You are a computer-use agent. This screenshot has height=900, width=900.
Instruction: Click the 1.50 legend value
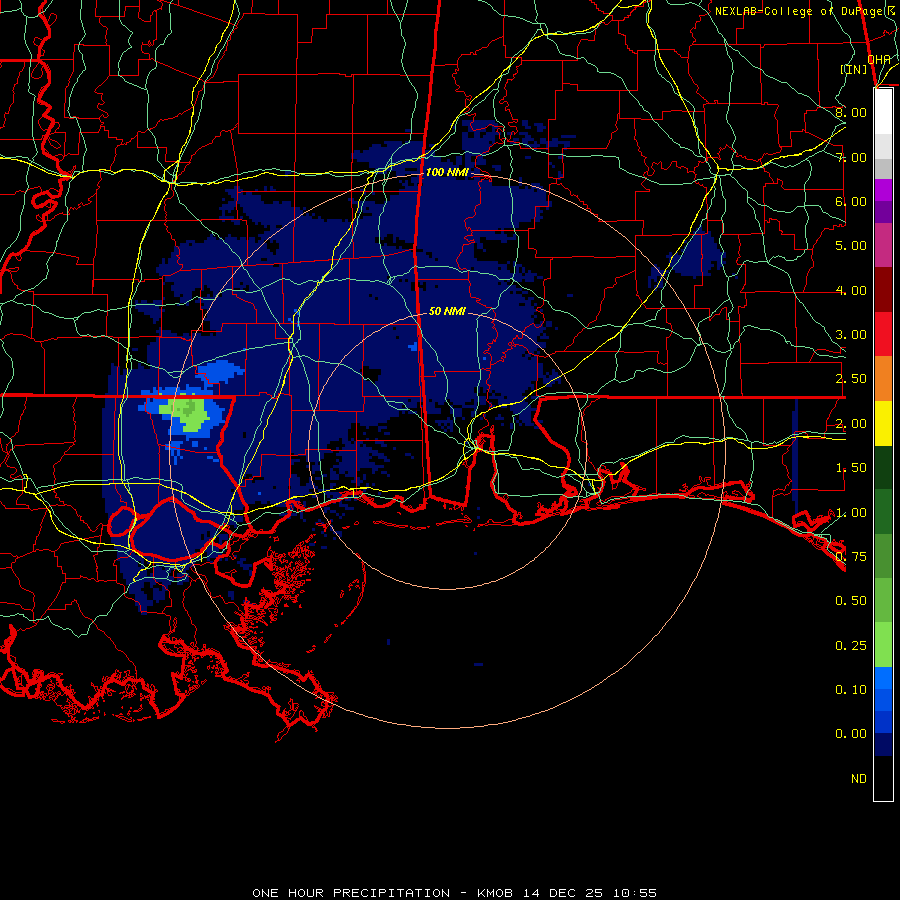[x=851, y=468]
